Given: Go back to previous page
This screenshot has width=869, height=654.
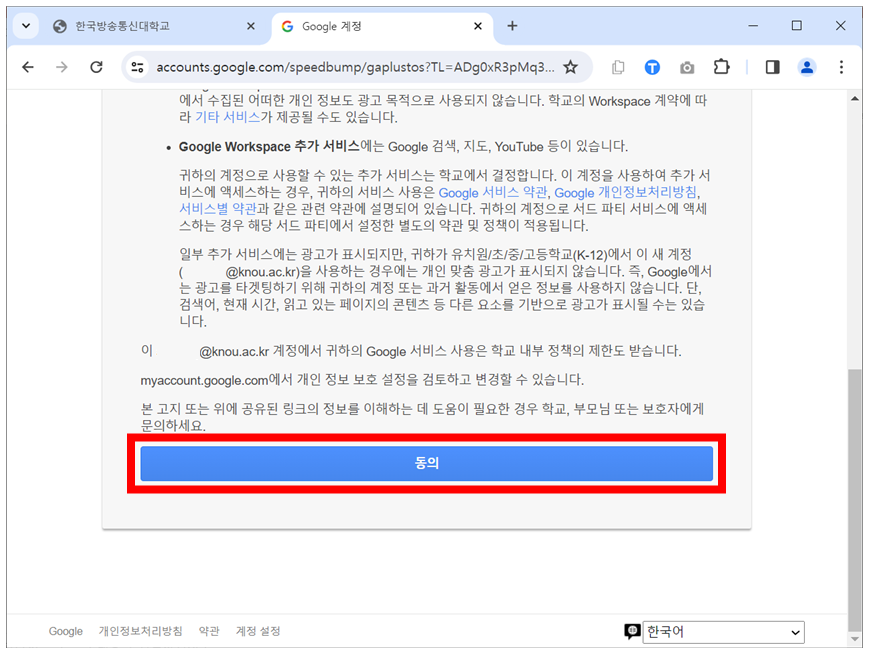Looking at the screenshot, I should (28, 67).
